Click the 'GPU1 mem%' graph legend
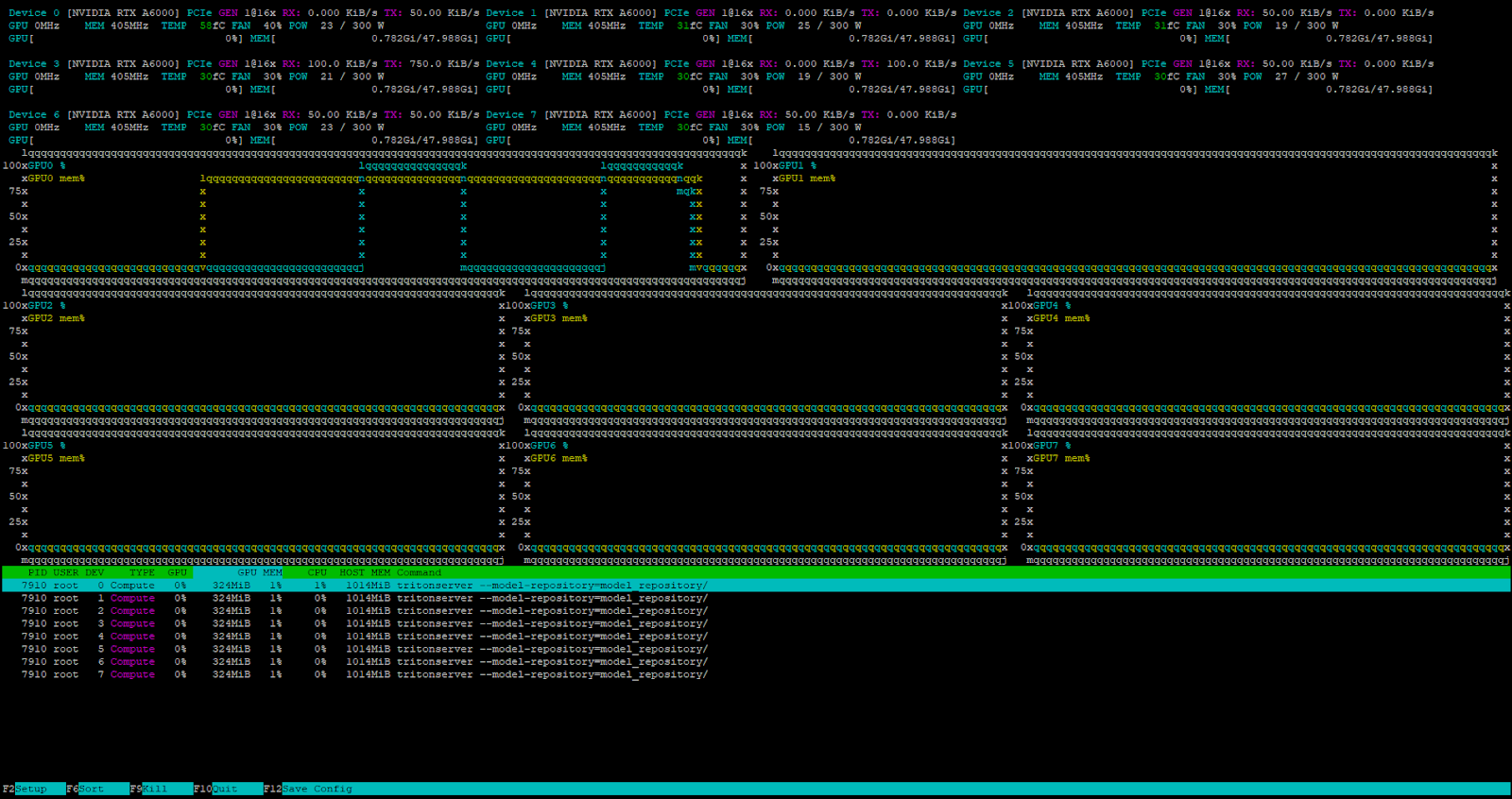 (807, 178)
